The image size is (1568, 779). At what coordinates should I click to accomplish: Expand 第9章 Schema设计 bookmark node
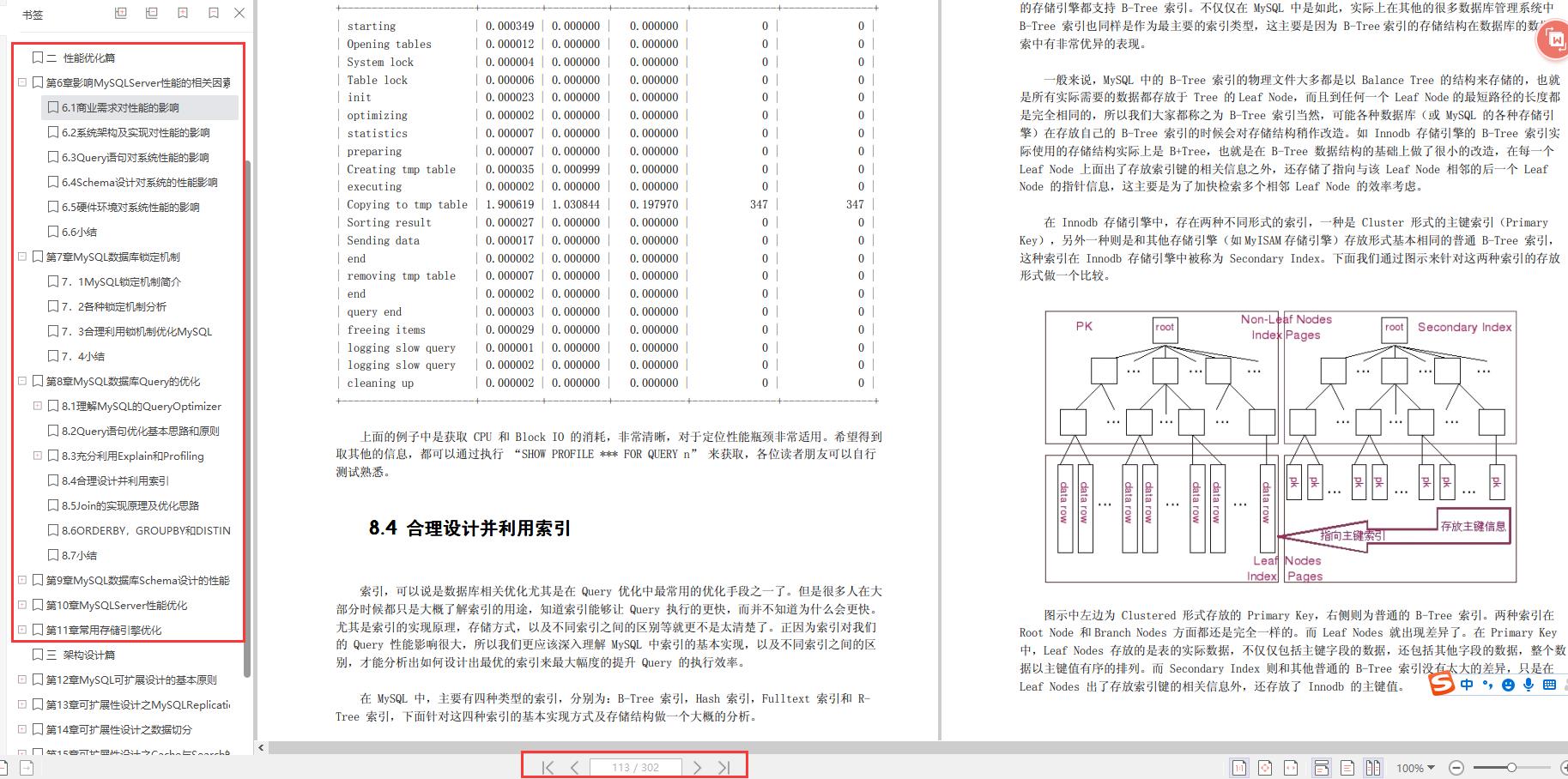pos(22,580)
